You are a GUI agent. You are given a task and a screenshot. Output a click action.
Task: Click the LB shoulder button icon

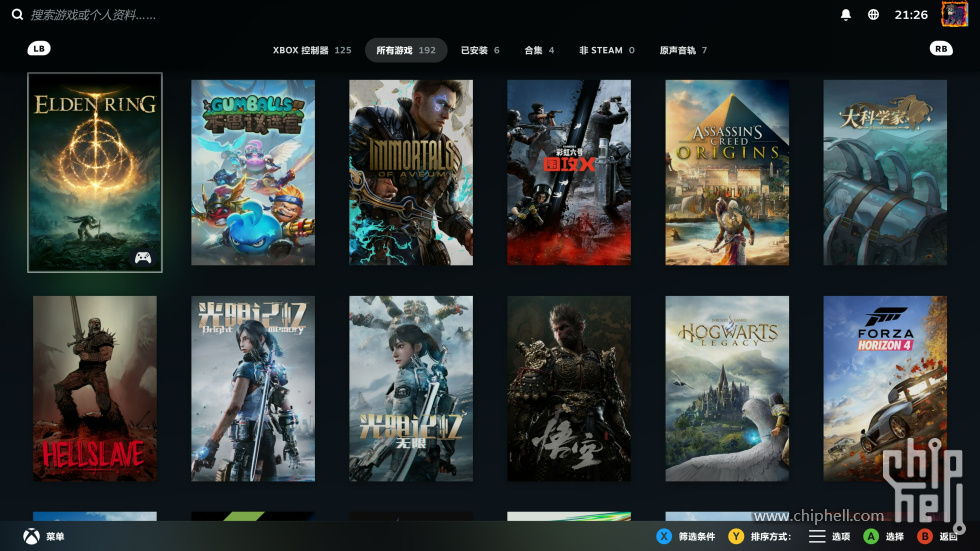39,49
